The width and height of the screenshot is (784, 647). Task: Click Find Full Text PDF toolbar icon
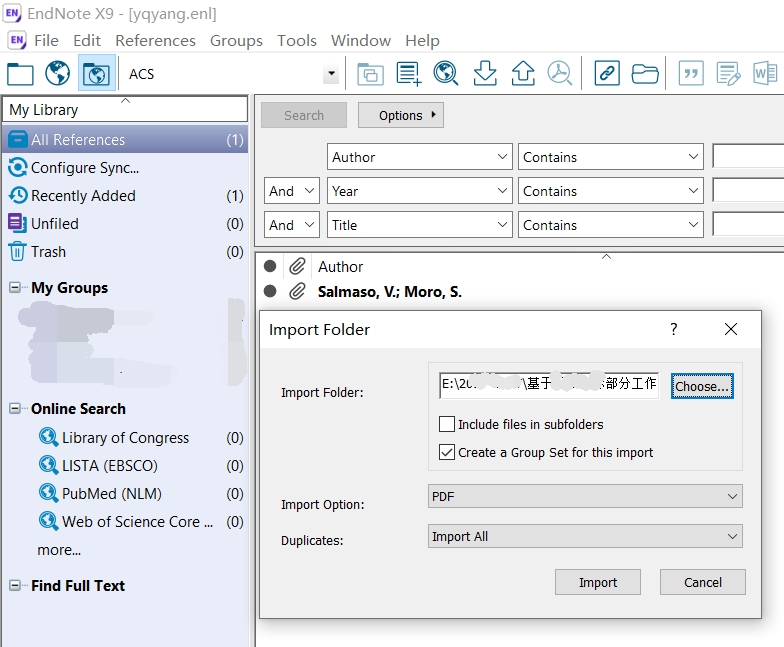click(560, 74)
